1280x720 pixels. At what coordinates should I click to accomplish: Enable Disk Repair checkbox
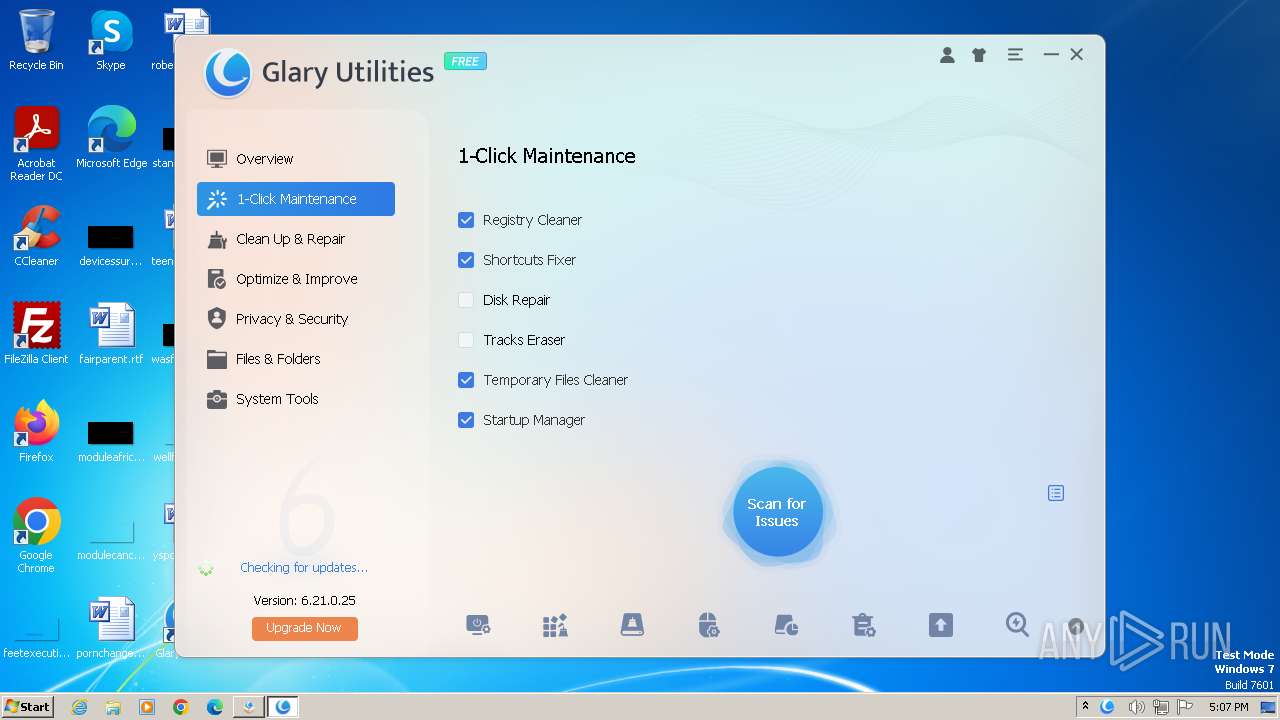pyautogui.click(x=466, y=300)
